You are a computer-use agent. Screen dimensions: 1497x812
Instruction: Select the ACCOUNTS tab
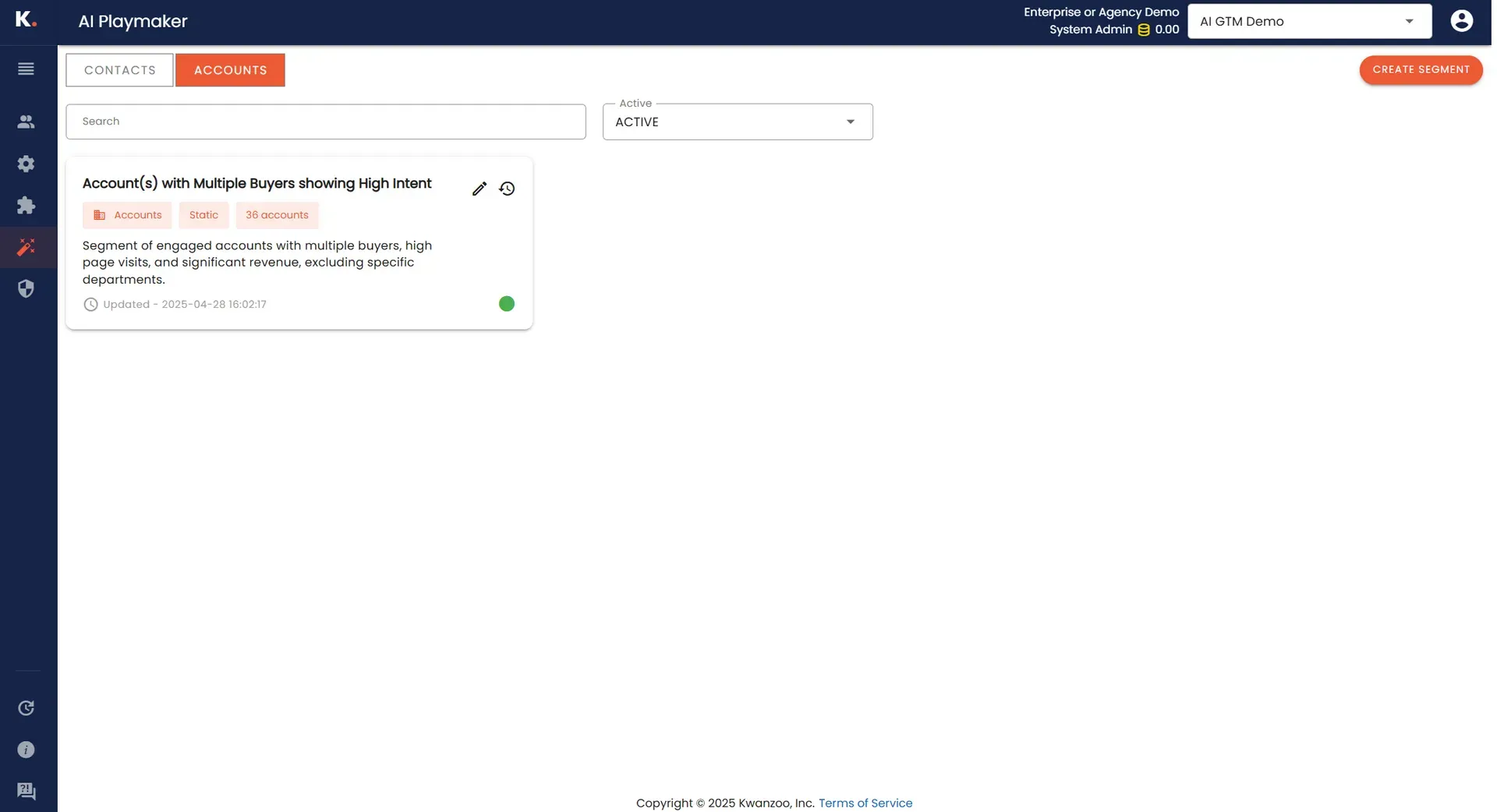[x=230, y=69]
